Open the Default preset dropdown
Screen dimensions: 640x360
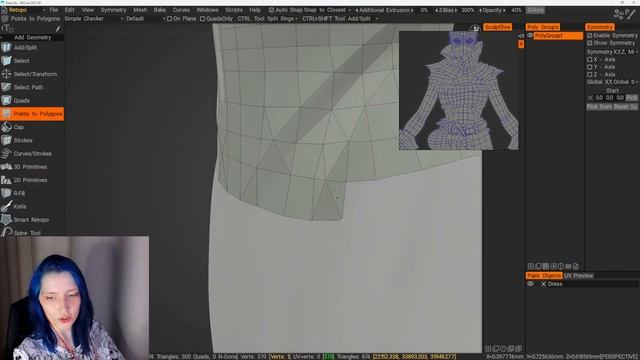pyautogui.click(x=146, y=19)
